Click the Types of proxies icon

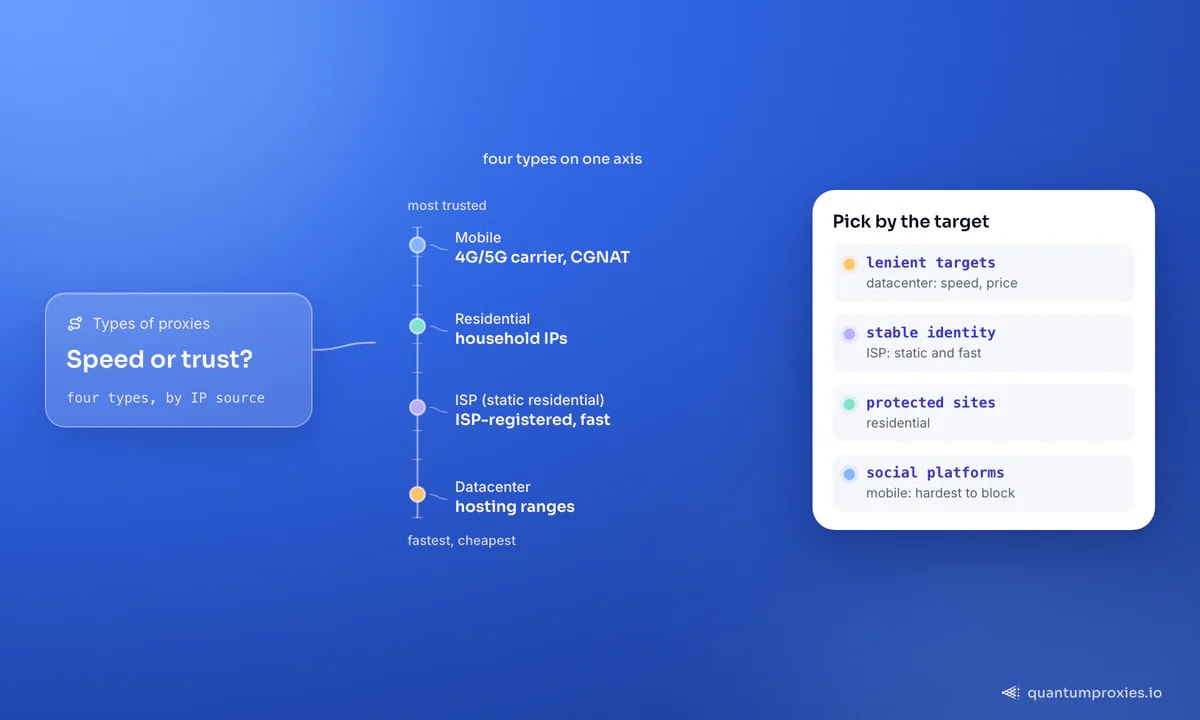75,324
